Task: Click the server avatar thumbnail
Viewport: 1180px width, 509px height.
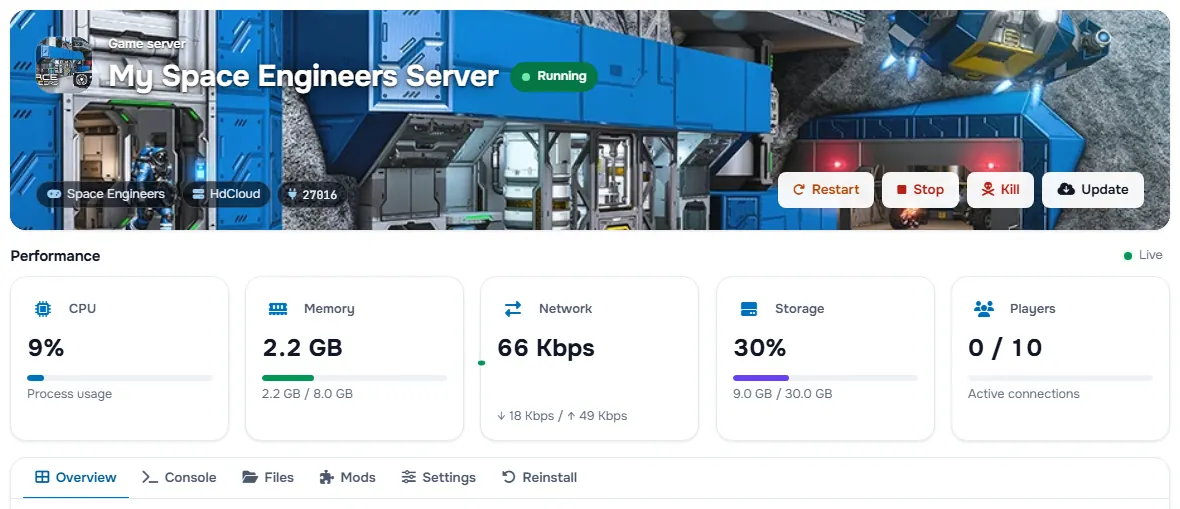Action: [x=64, y=65]
